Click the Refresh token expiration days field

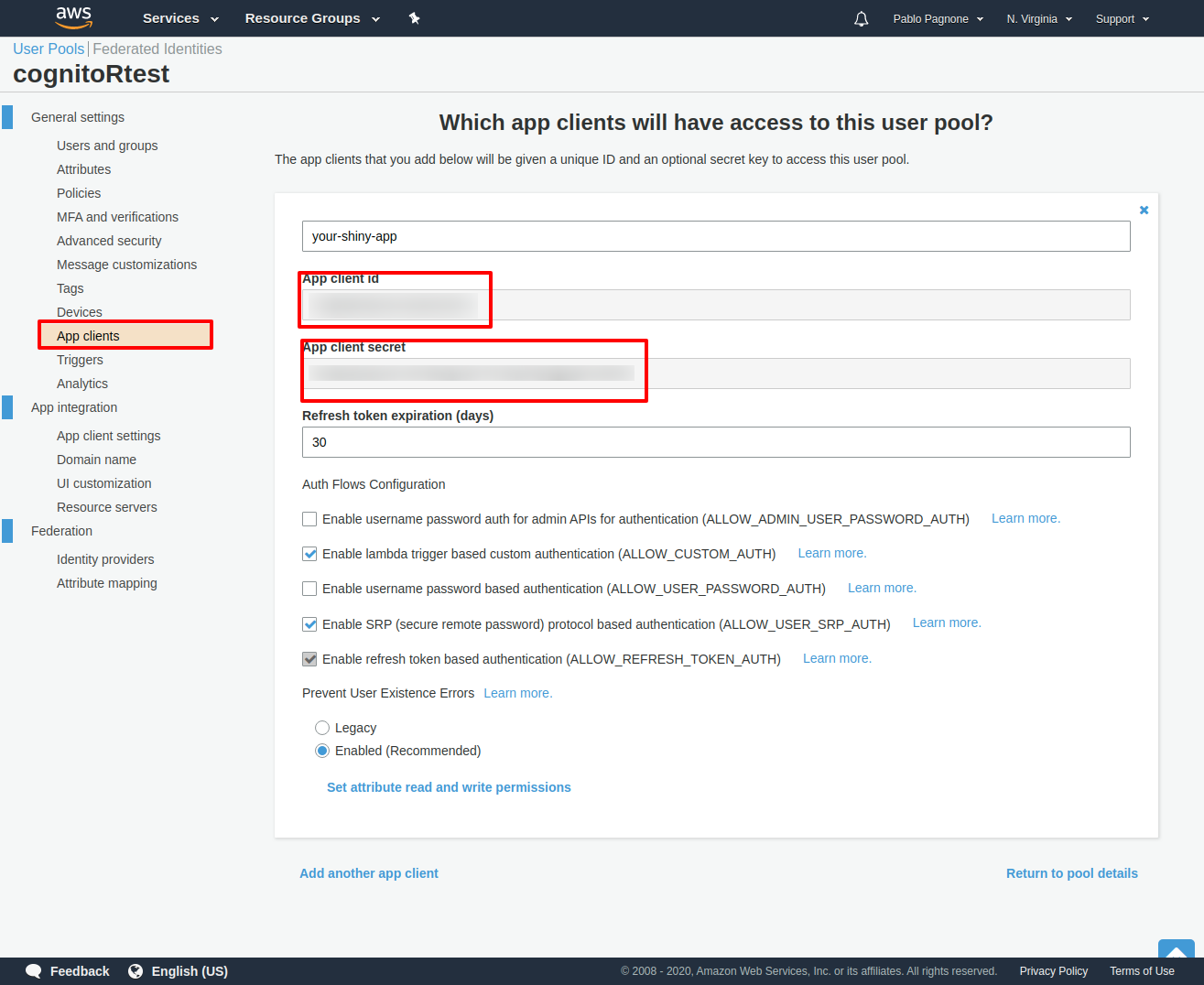[x=716, y=442]
